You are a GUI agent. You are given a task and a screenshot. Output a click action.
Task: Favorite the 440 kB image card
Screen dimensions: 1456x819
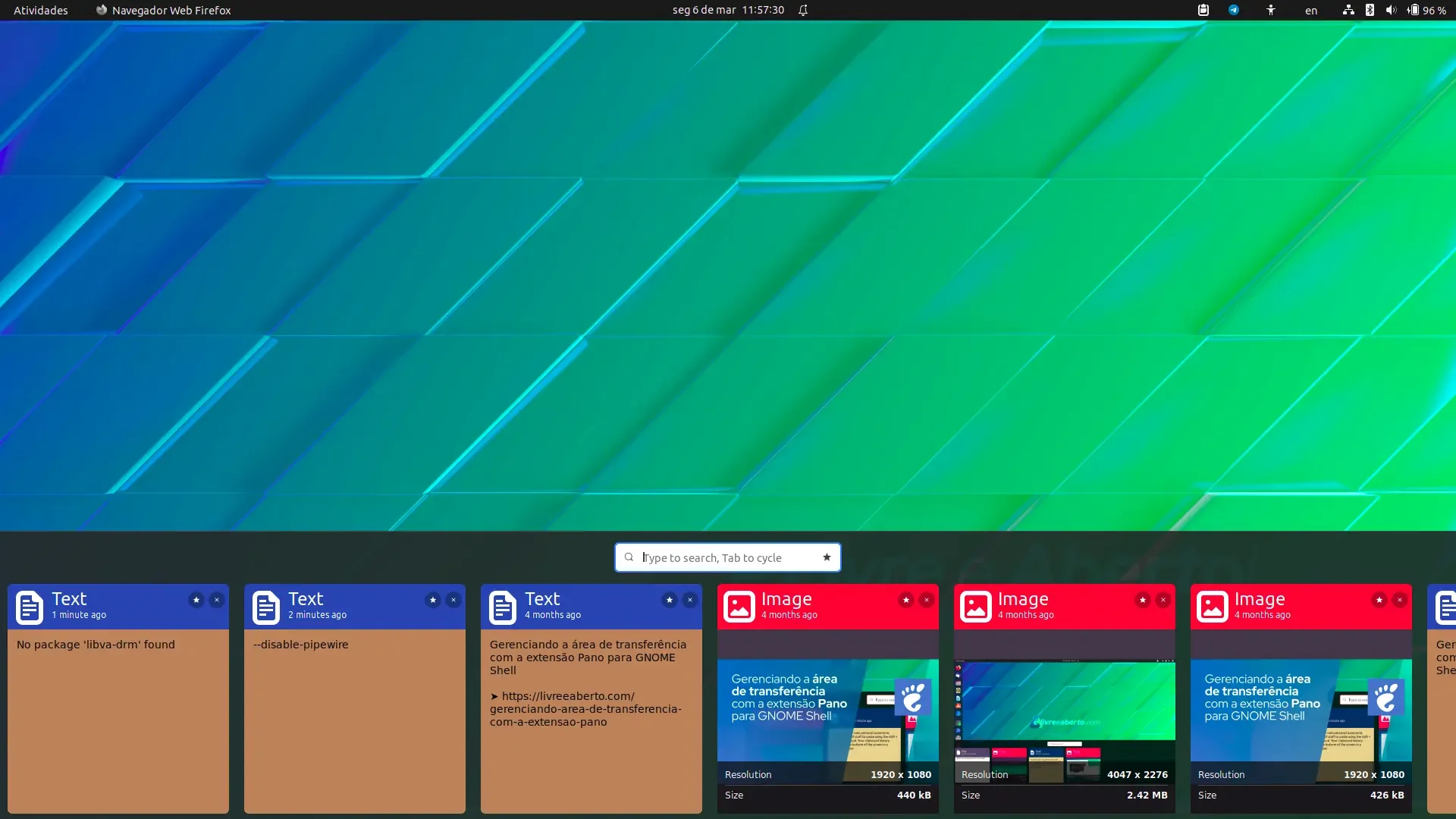pos(905,600)
